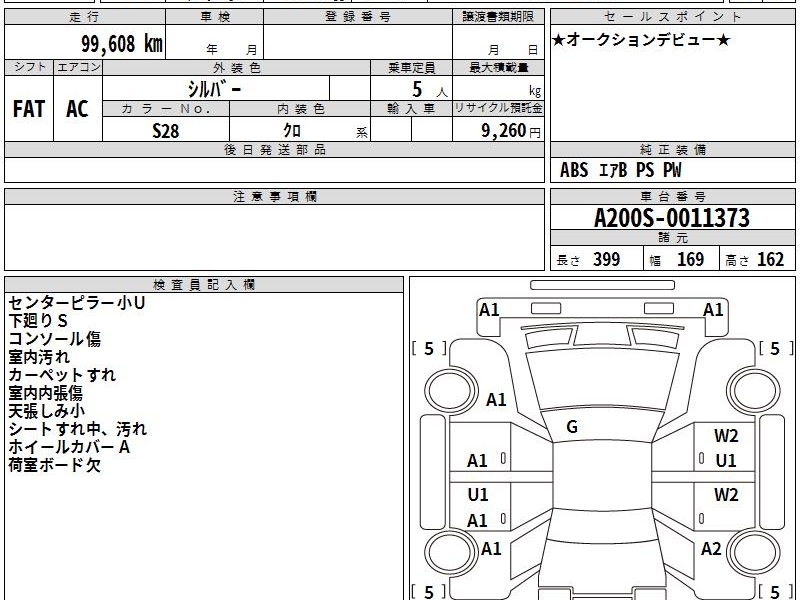Screen dimensions: 800x600
Task: Click the 走行 column header
Action: [x=85, y=17]
